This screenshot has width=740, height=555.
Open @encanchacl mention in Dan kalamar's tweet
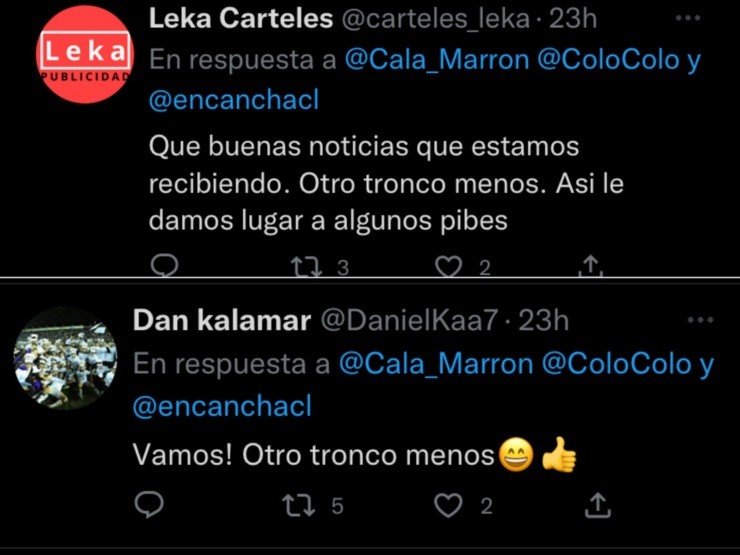(x=222, y=406)
